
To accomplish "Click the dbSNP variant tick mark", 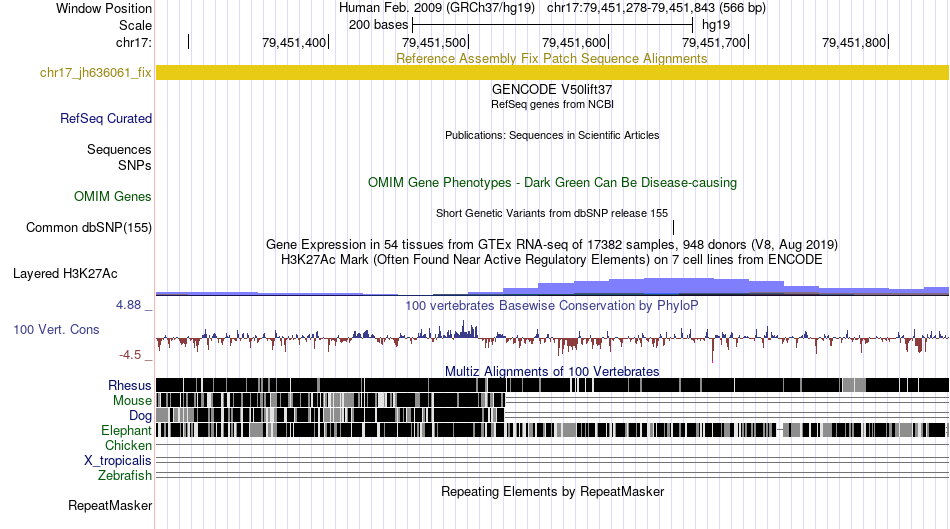I will pos(673,227).
